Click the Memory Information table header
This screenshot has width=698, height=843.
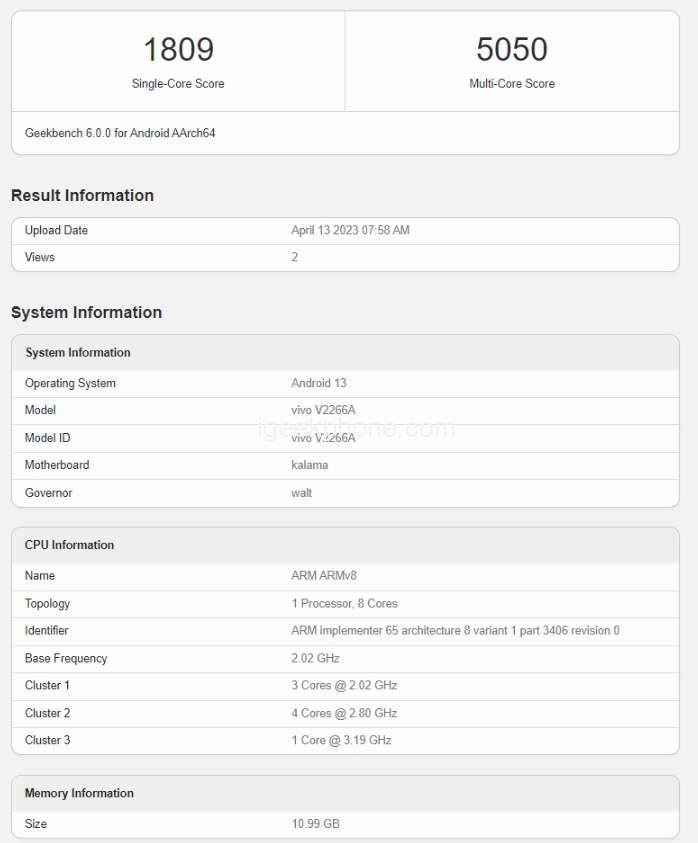(x=79, y=793)
